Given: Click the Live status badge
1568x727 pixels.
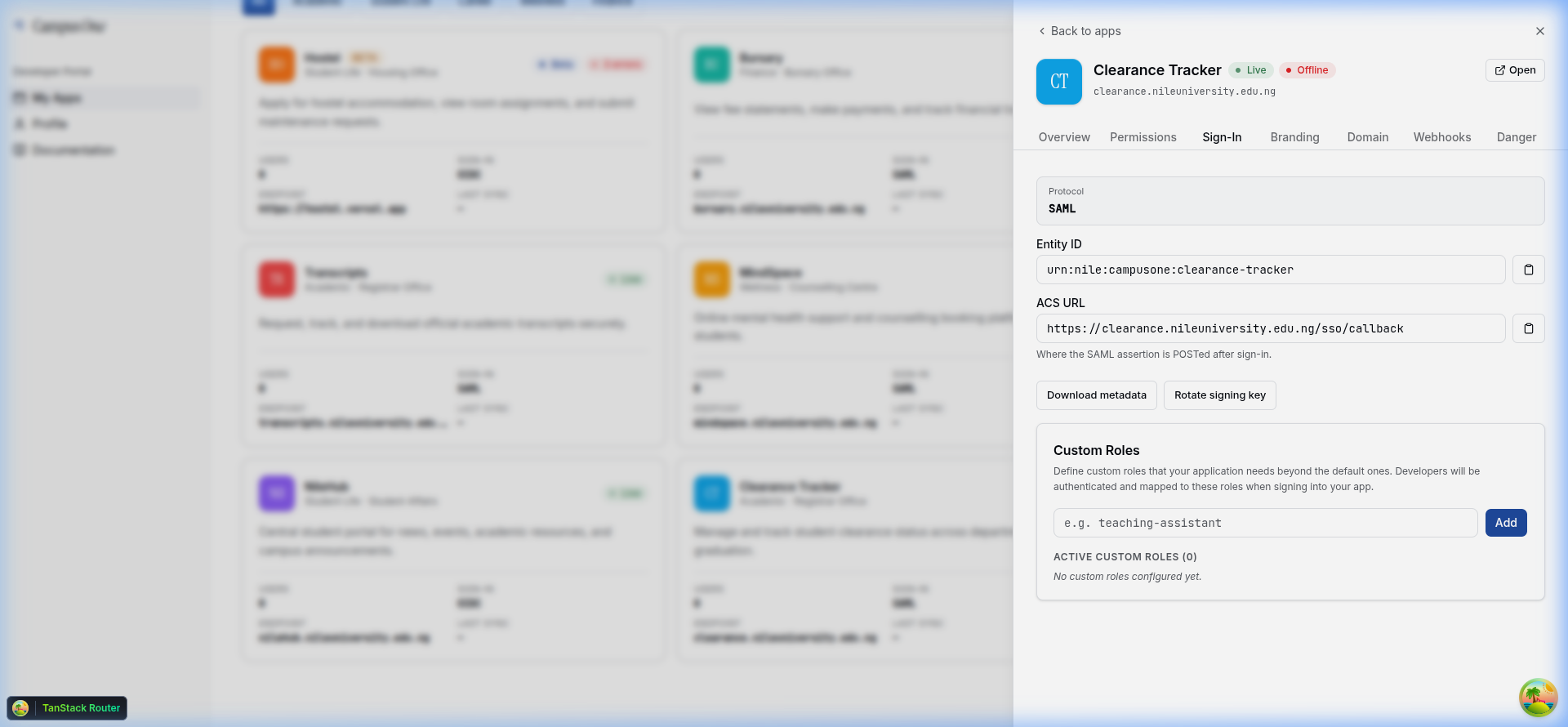Looking at the screenshot, I should click(x=1251, y=70).
